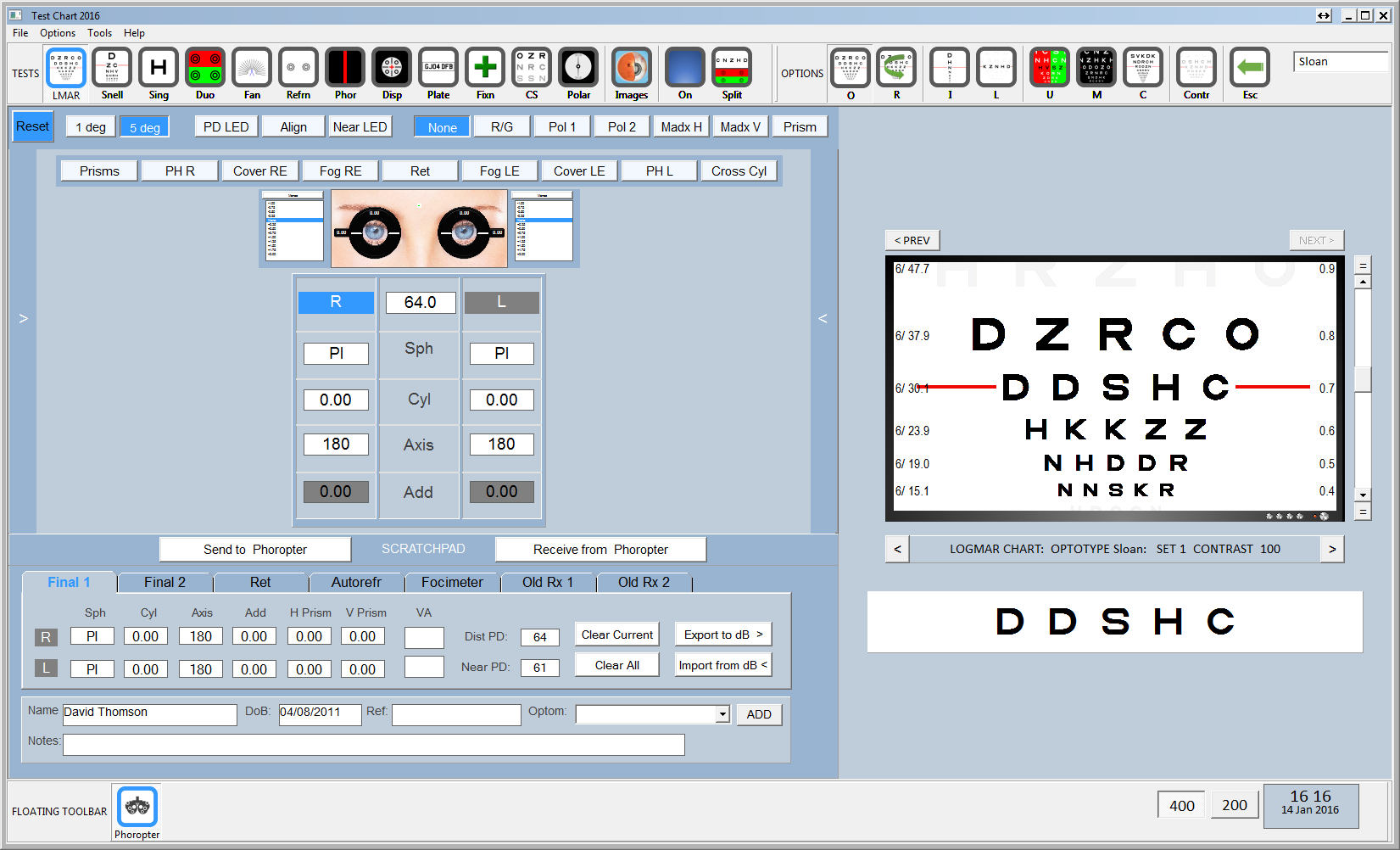Screen dimensions: 1400x850
Task: Open the Fixation cross test
Action: [x=485, y=68]
